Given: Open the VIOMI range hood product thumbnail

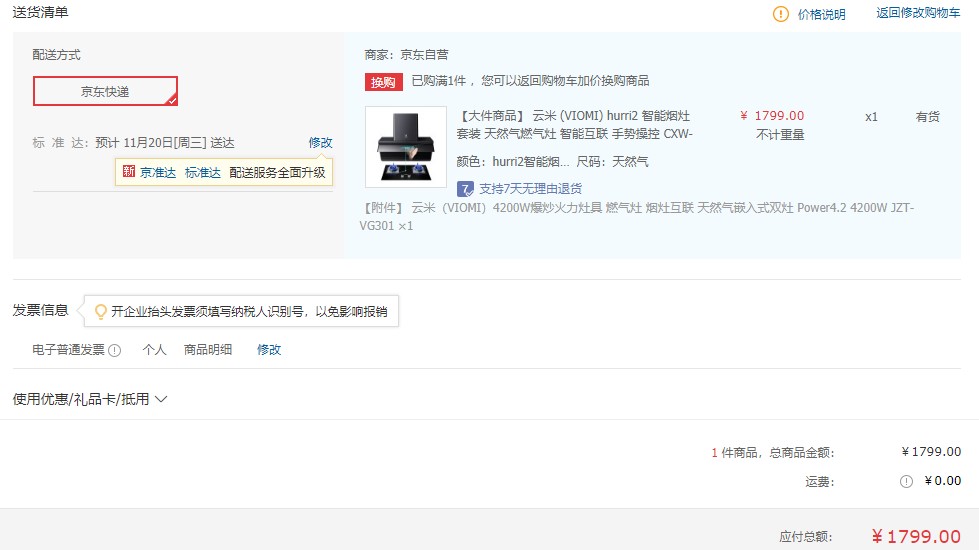Looking at the screenshot, I should click(406, 147).
